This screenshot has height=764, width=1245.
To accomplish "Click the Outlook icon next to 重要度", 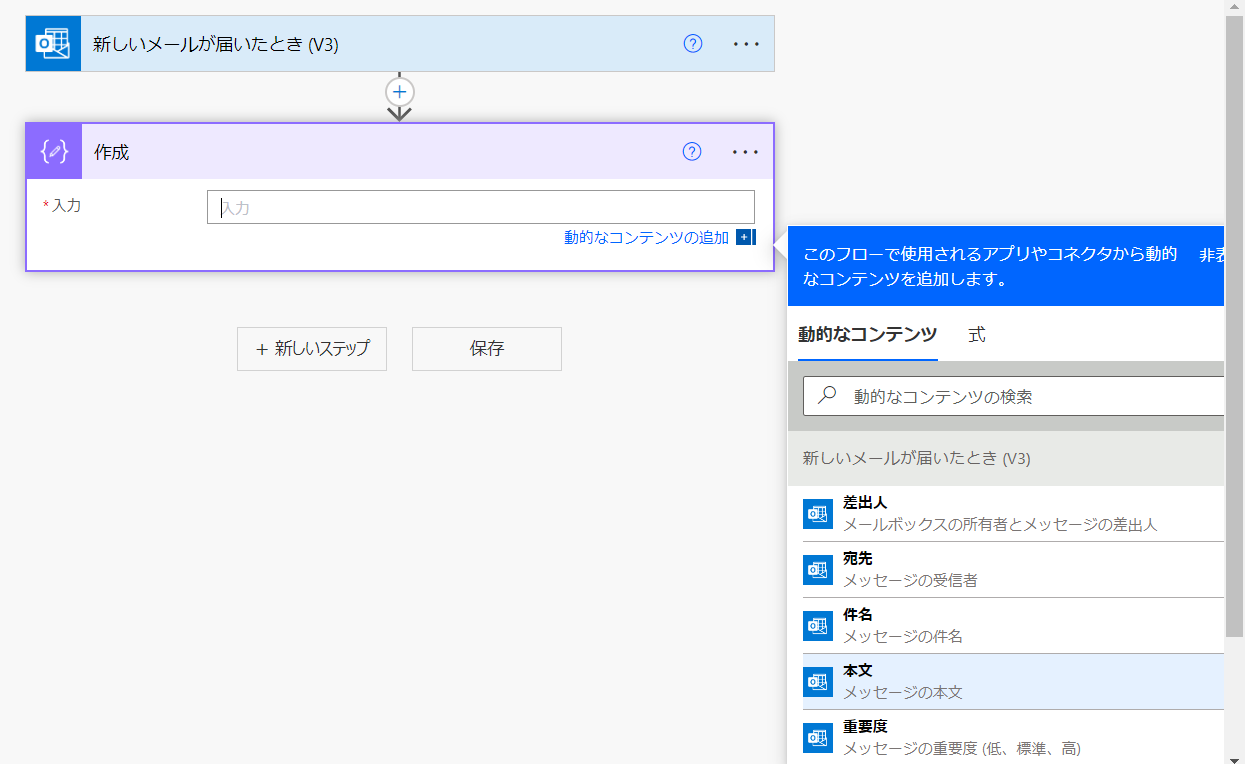I will point(818,738).
